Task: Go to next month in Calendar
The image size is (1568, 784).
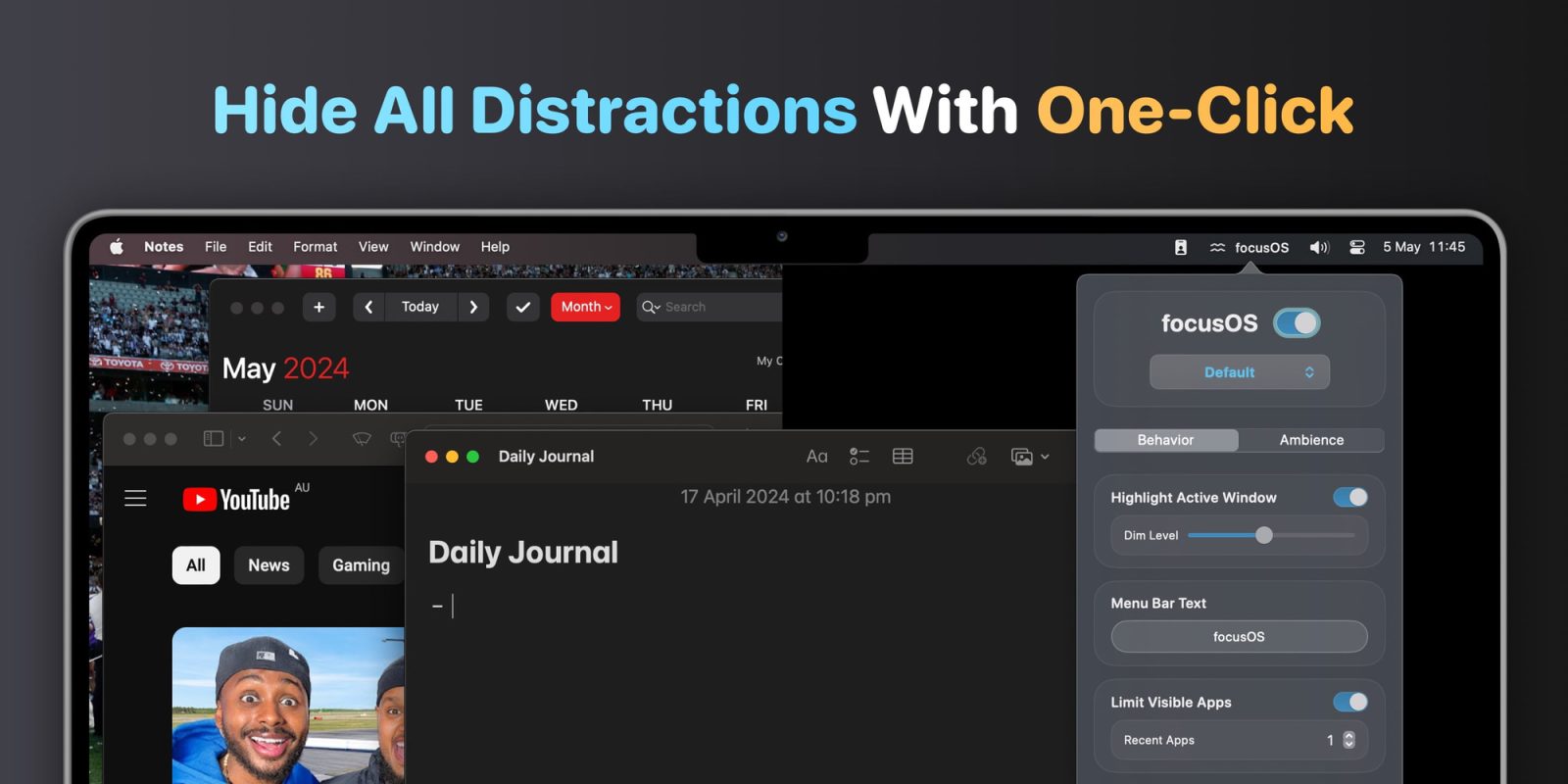Action: click(x=473, y=307)
